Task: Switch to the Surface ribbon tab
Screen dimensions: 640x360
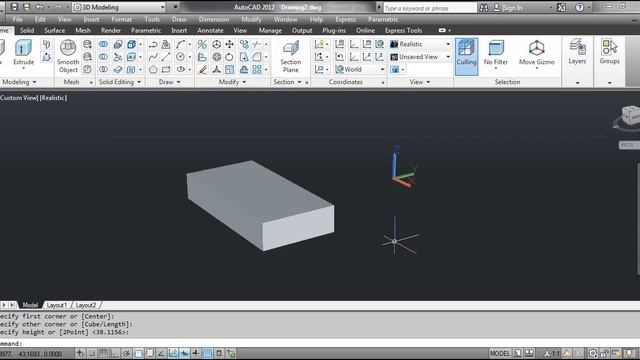Action: (x=55, y=31)
